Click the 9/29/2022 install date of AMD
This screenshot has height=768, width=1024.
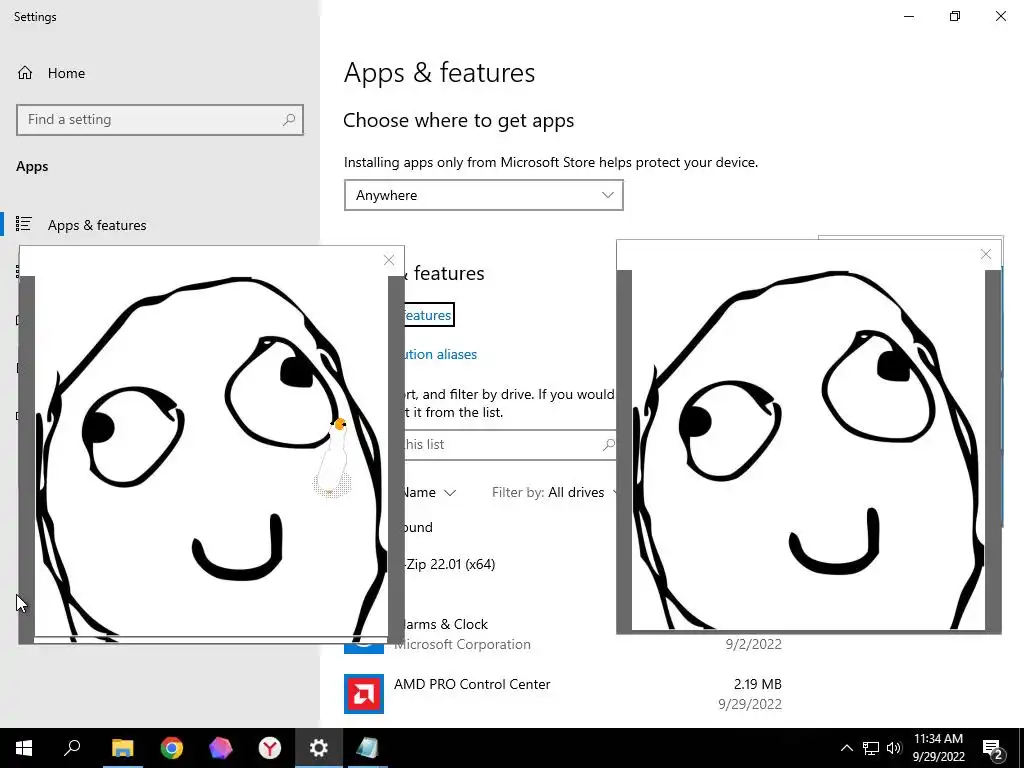pos(750,704)
